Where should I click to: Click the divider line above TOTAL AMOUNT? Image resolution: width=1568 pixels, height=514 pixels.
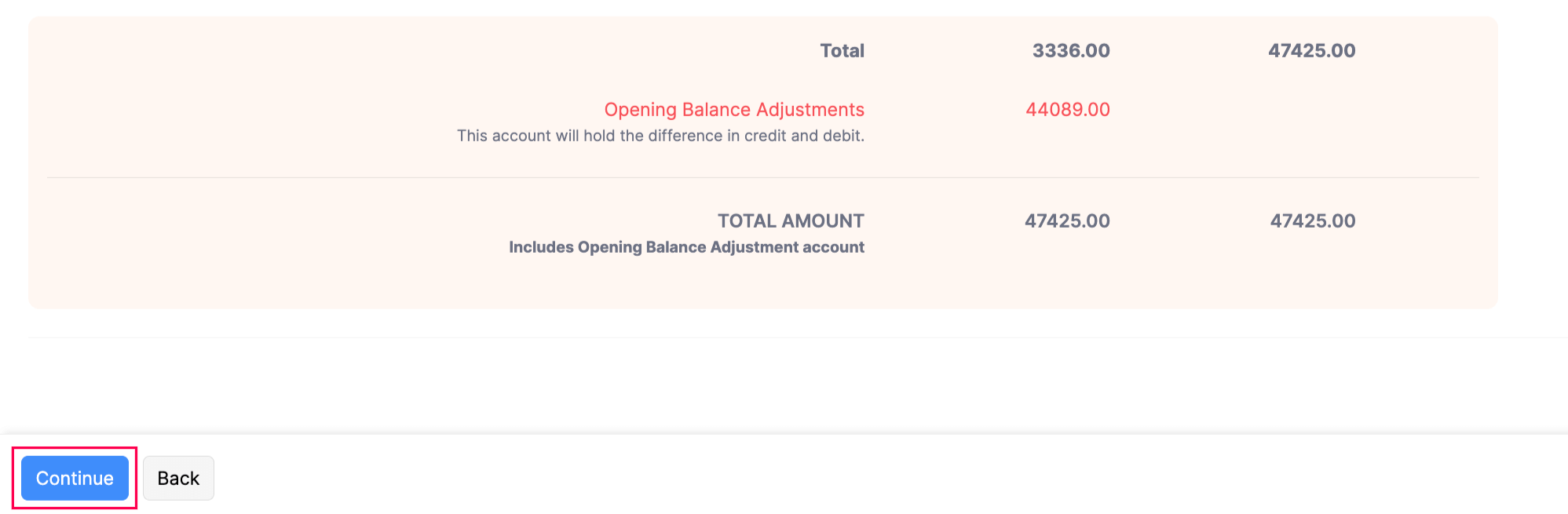click(x=762, y=178)
